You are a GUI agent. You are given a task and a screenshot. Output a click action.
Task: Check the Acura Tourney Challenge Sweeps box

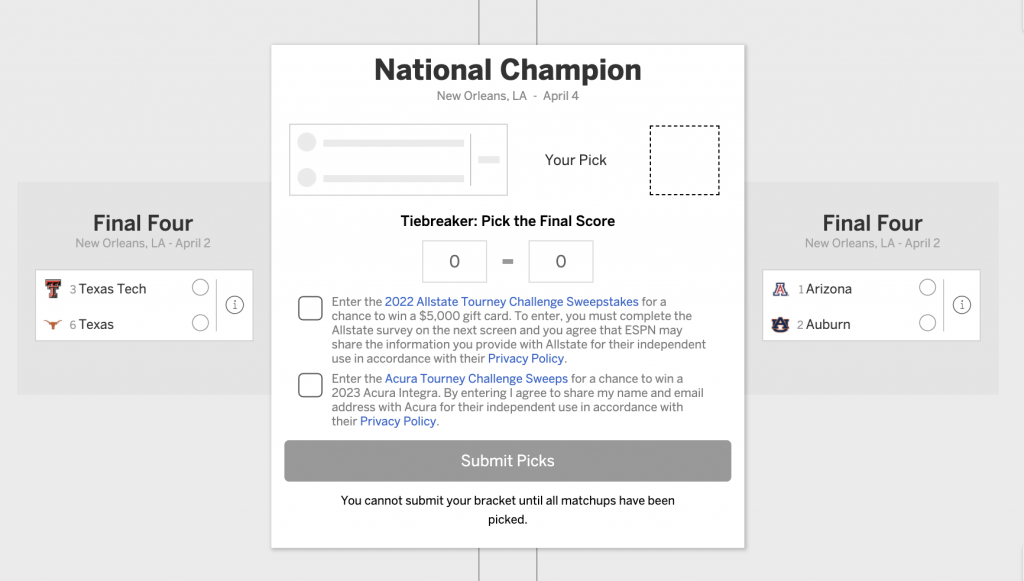(x=310, y=385)
